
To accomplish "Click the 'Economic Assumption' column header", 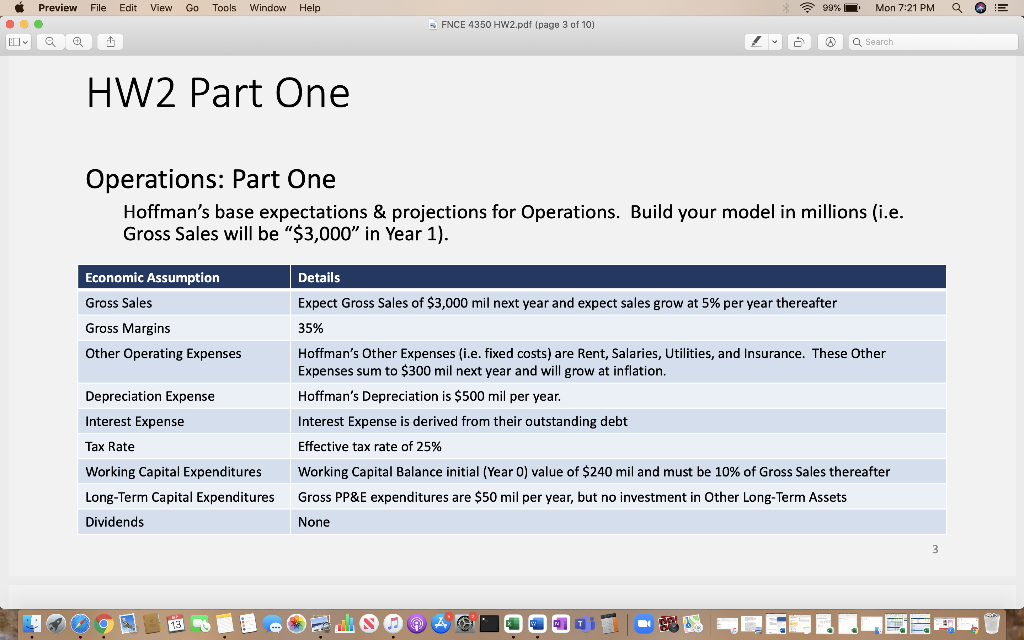I will coord(152,278).
